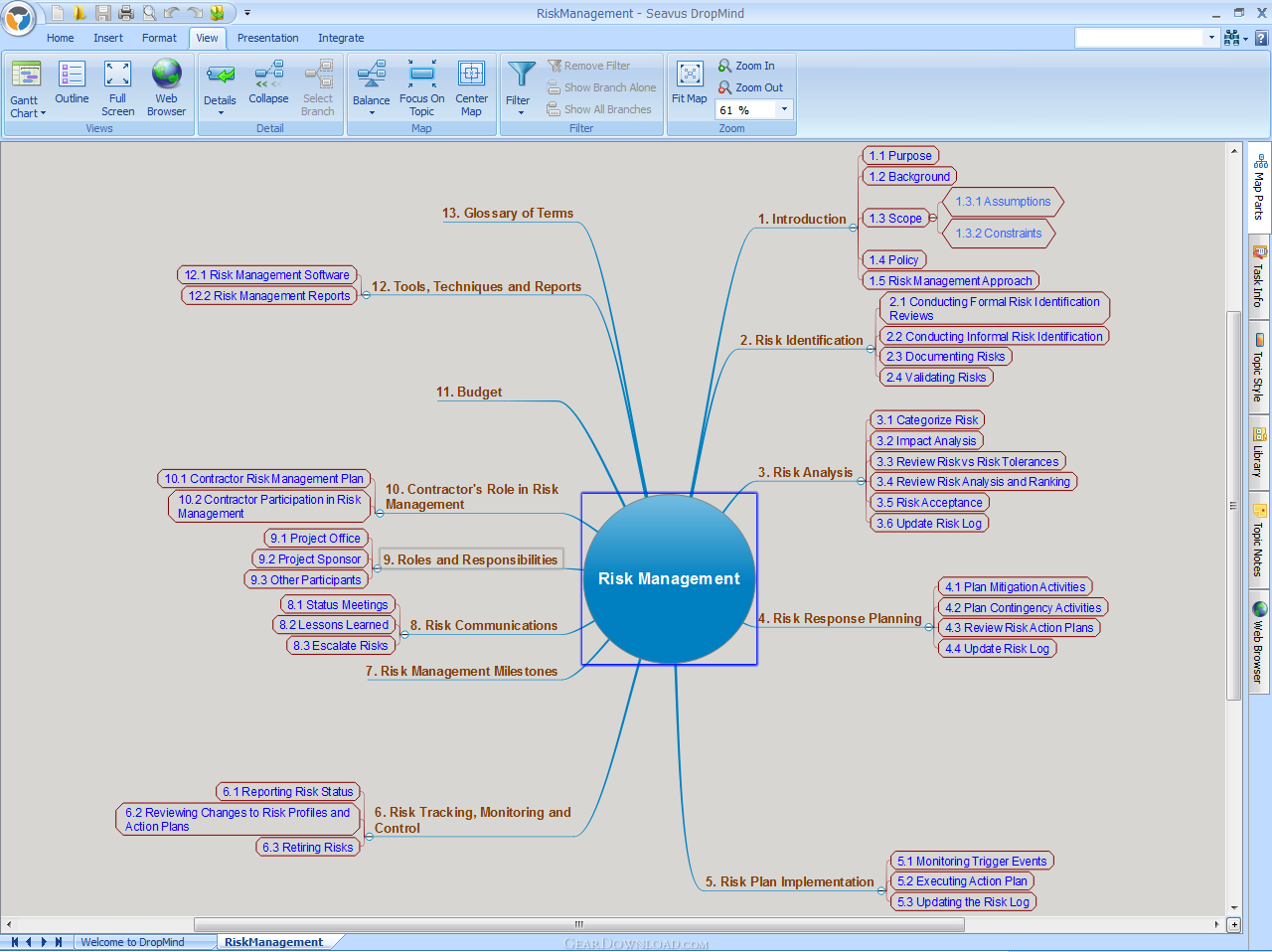Select subtopic 9.1 Project Office
Viewport: 1272px width, 952px height.
tap(315, 539)
